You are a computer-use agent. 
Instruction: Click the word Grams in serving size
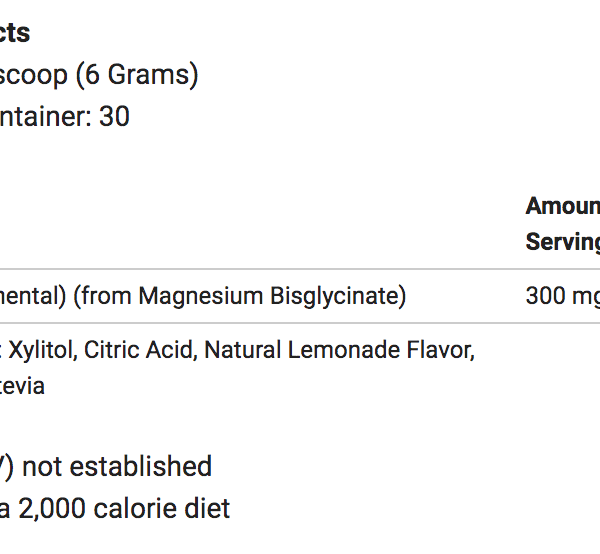pyautogui.click(x=148, y=74)
